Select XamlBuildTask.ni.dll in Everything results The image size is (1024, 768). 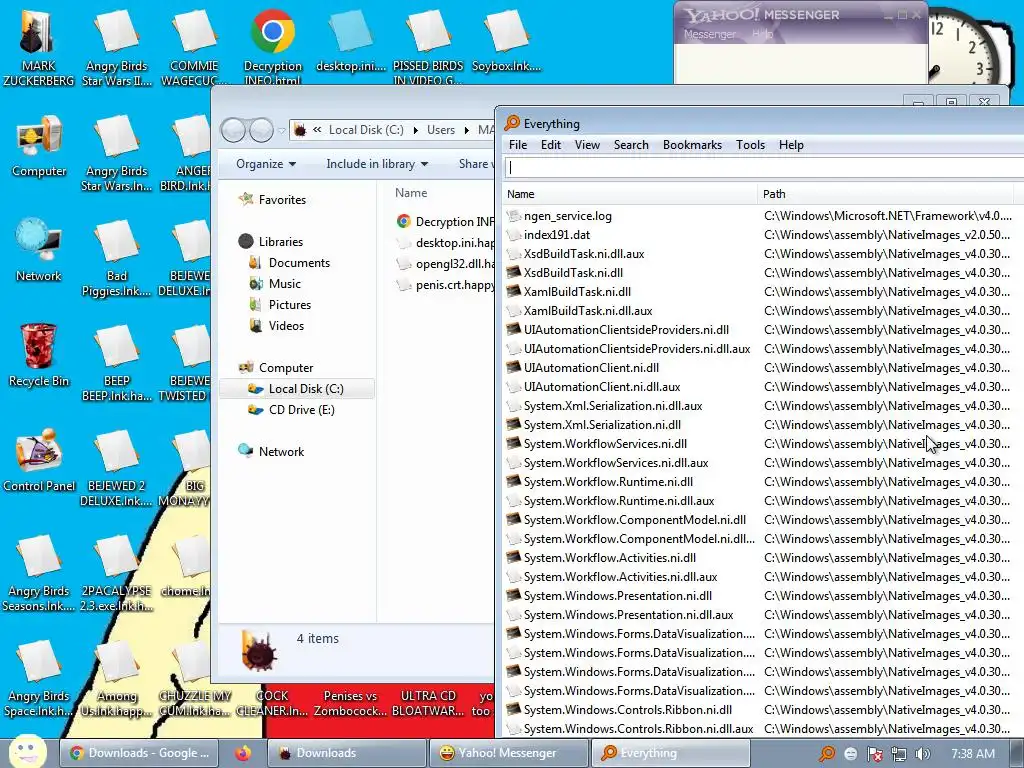[577, 292]
